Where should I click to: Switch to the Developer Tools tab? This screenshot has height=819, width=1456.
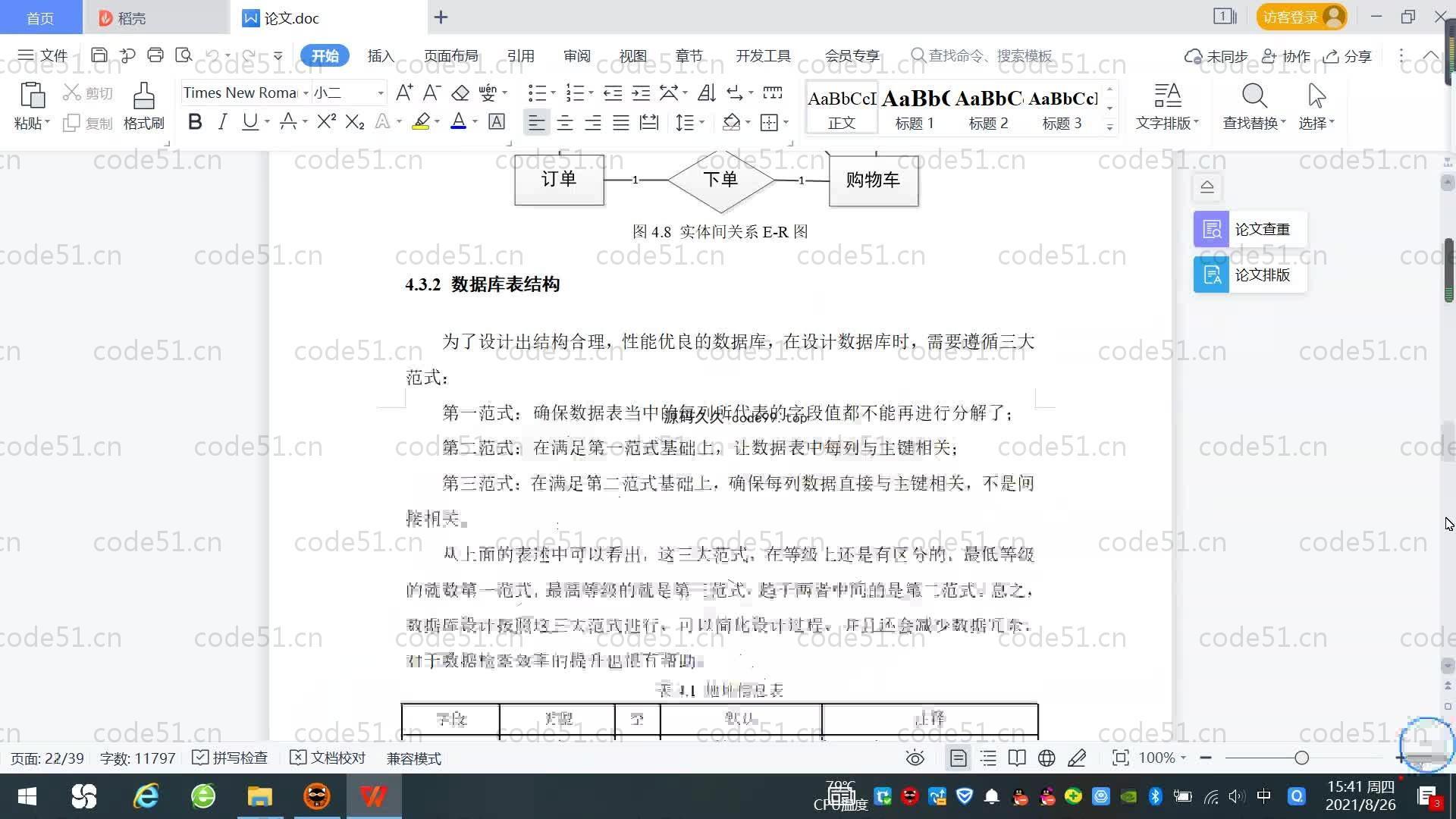tap(763, 56)
